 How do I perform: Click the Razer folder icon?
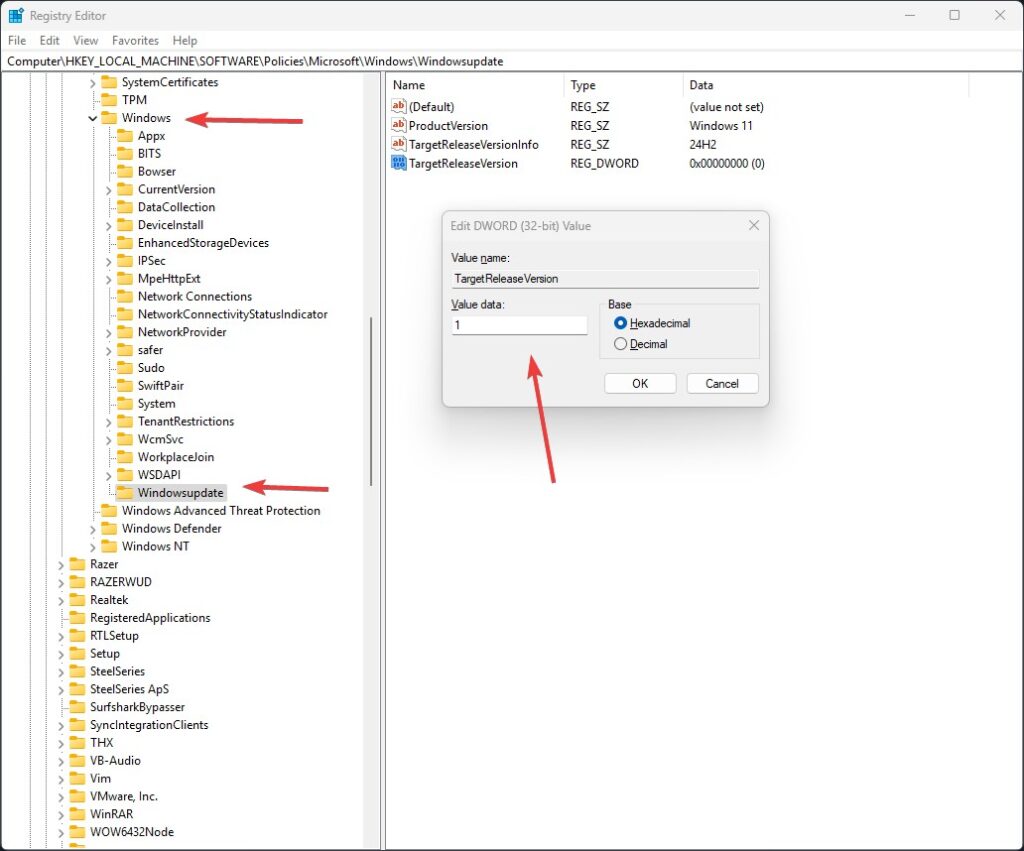pos(78,564)
